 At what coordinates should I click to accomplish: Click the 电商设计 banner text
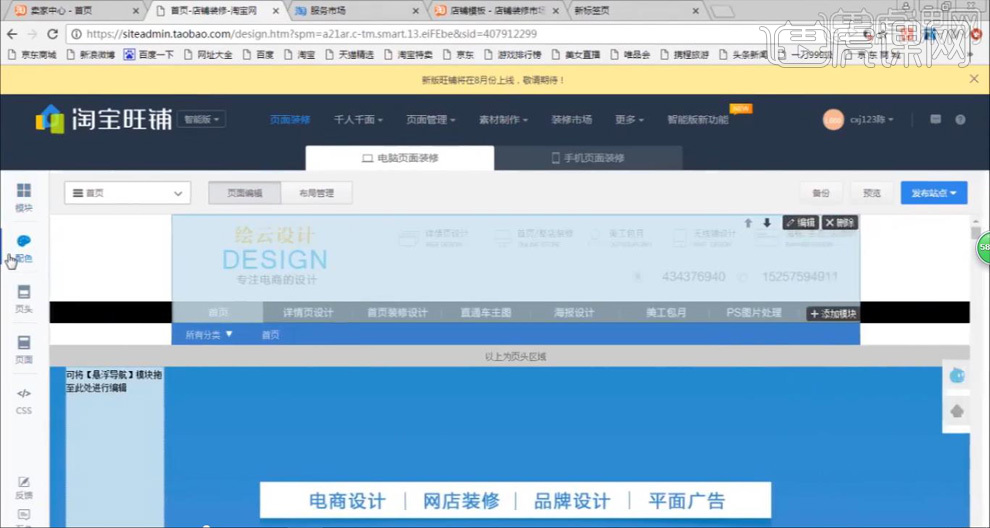(347, 501)
